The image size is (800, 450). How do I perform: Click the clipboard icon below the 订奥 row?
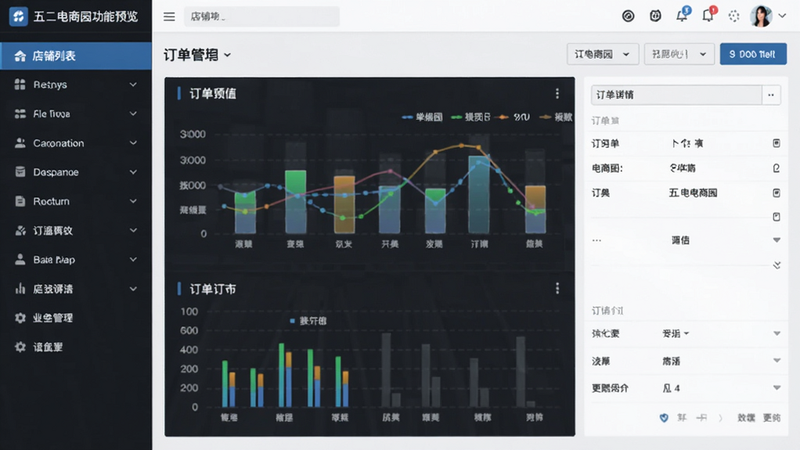coord(776,217)
